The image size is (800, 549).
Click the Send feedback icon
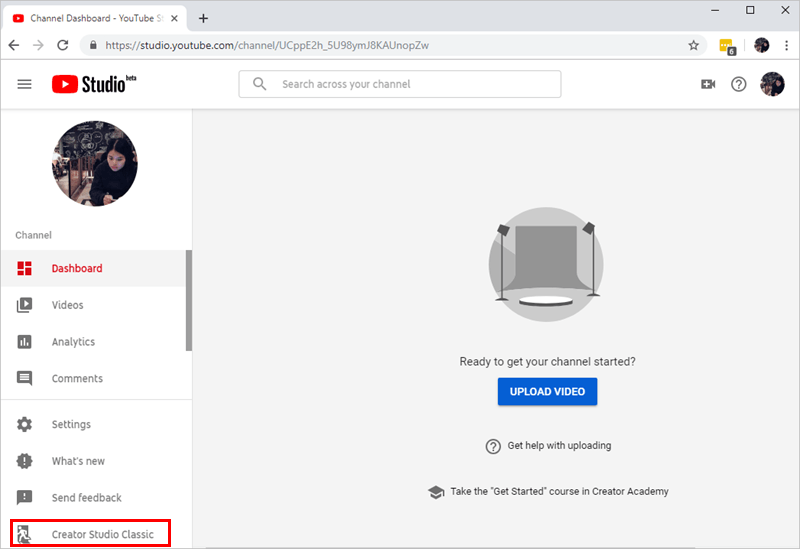24,497
